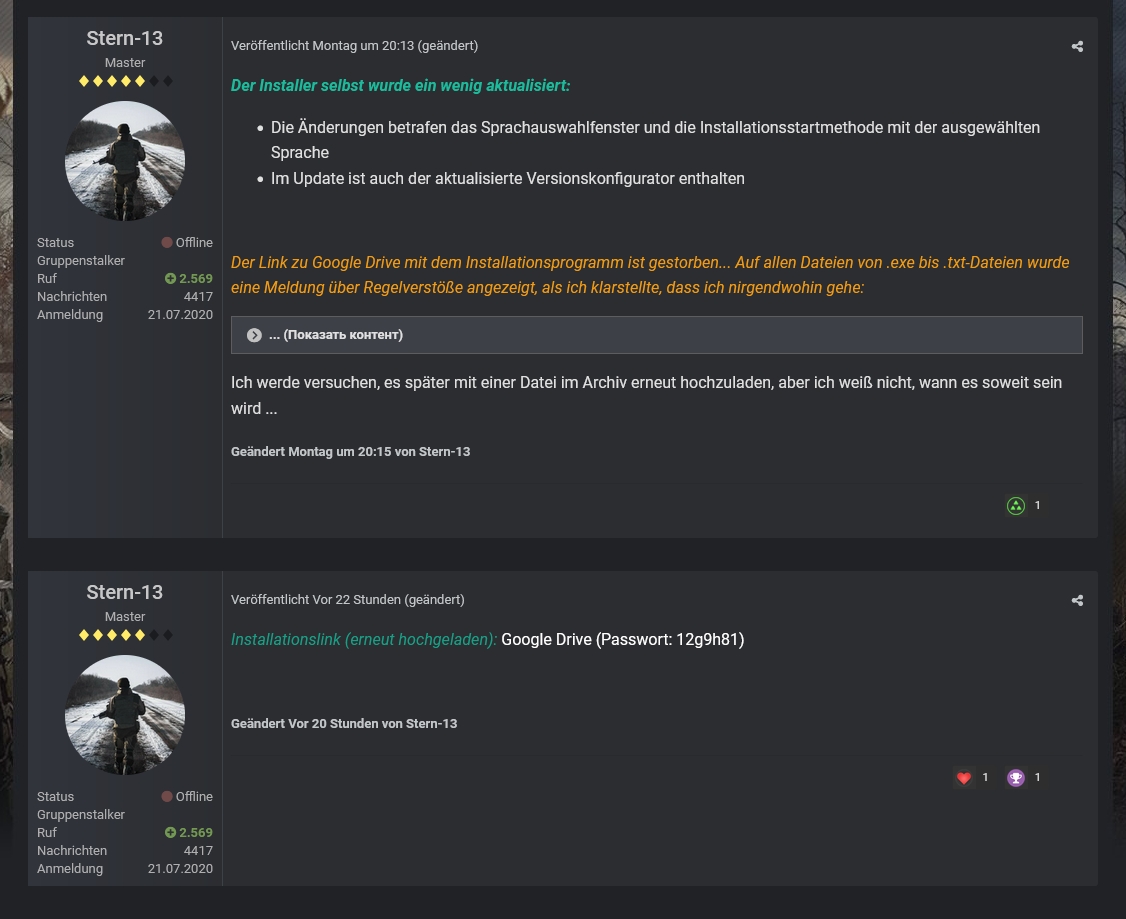Click the "Veröffentlicht Montag um 20:13" timestamp
Viewport: 1126px width, 919px height.
click(x=322, y=46)
